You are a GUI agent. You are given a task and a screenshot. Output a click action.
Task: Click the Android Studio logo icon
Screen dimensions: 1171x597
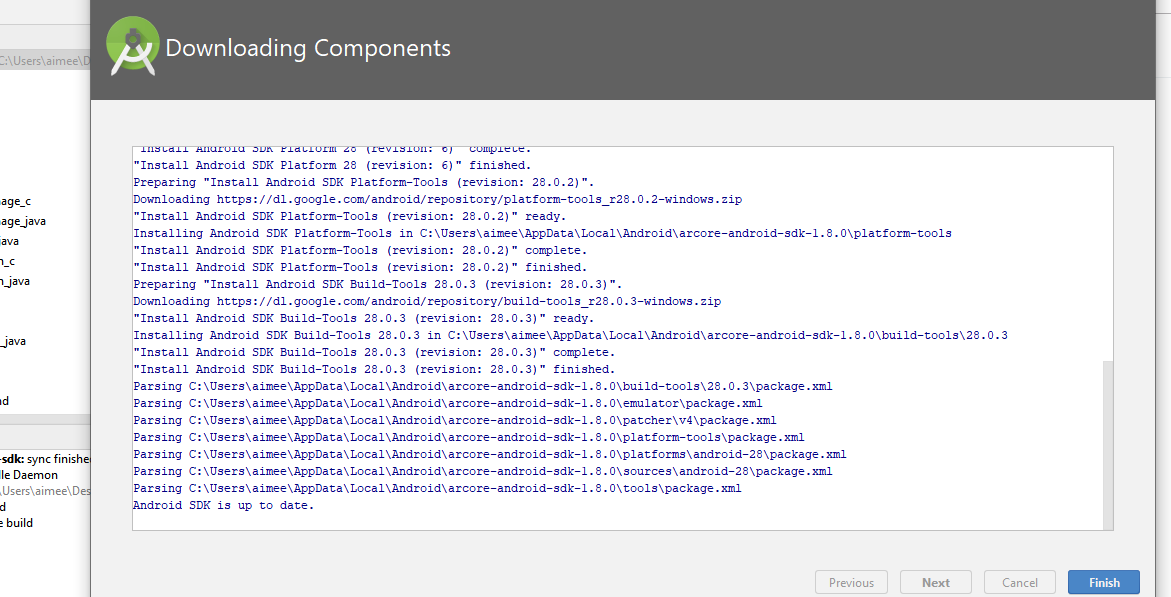click(132, 46)
